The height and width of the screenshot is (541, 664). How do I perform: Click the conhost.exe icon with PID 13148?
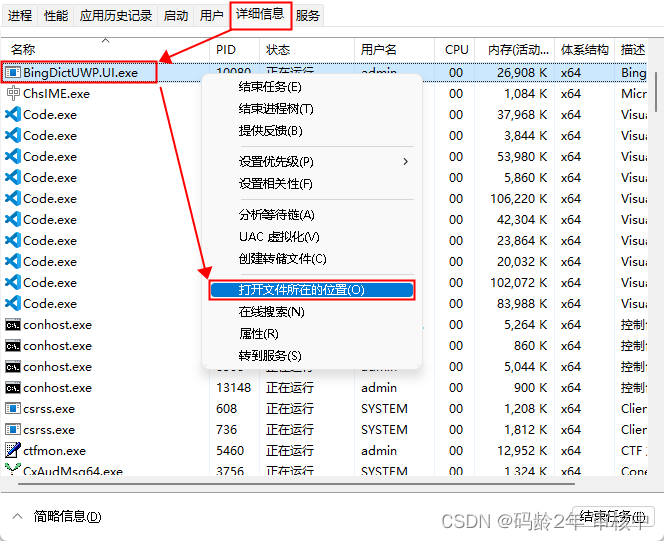click(x=13, y=387)
